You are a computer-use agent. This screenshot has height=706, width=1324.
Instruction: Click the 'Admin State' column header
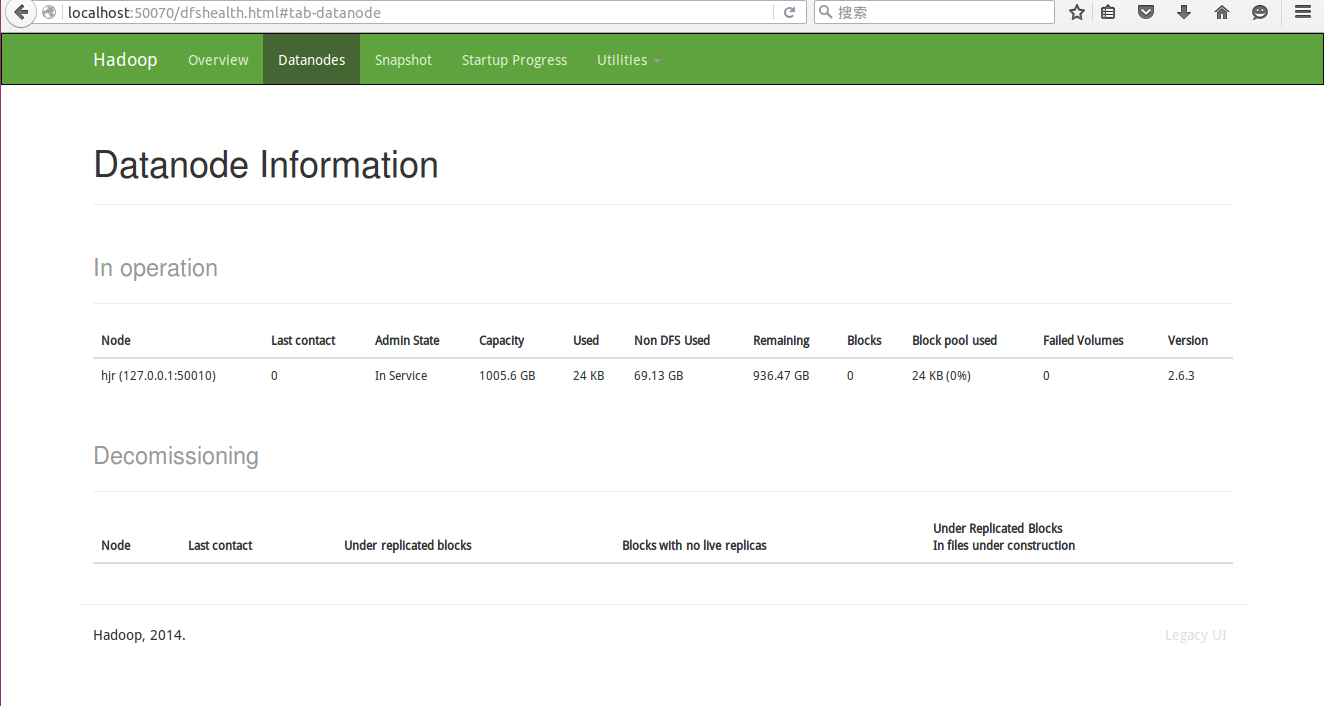point(407,341)
